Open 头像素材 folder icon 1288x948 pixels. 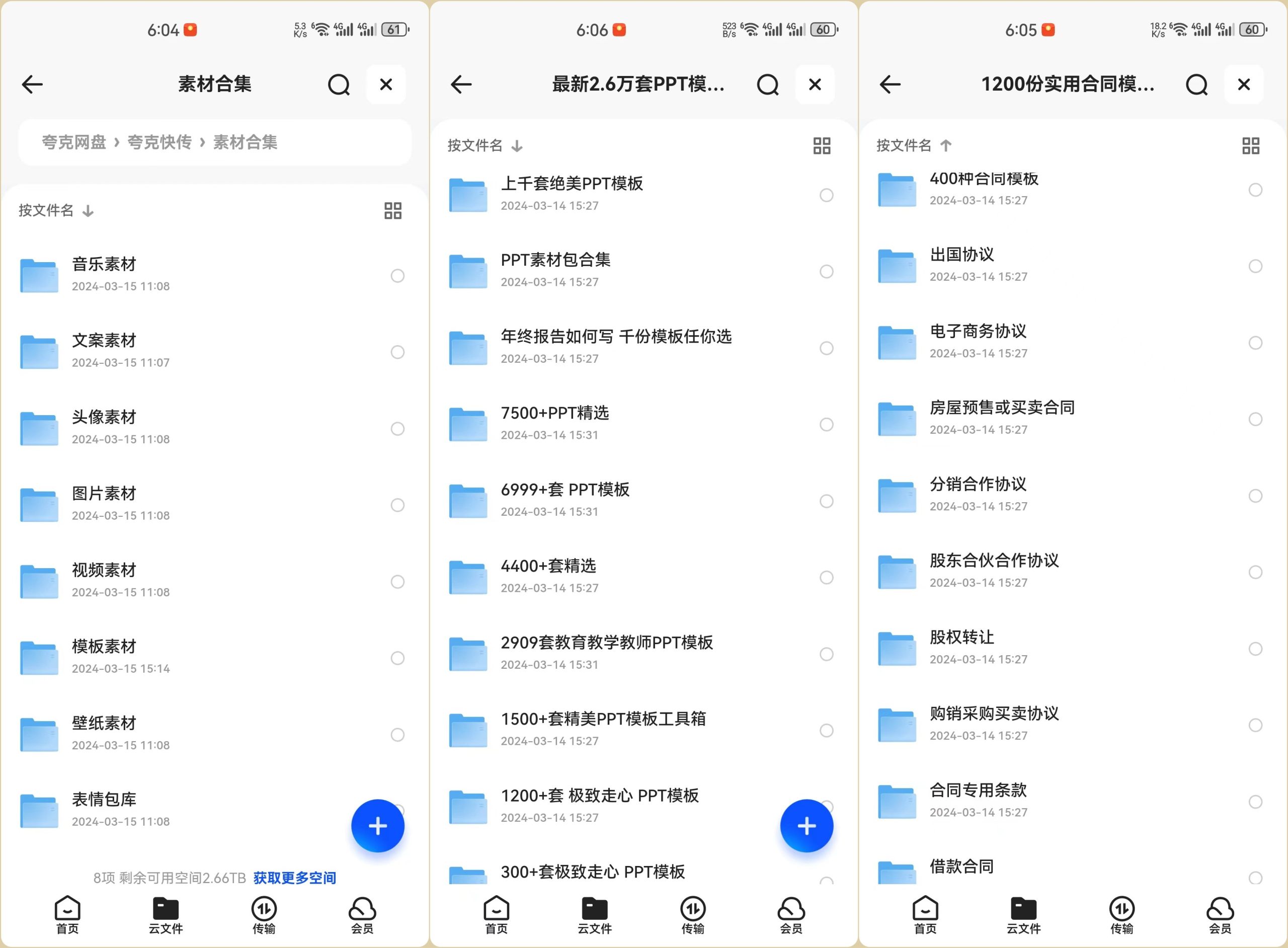coord(39,429)
